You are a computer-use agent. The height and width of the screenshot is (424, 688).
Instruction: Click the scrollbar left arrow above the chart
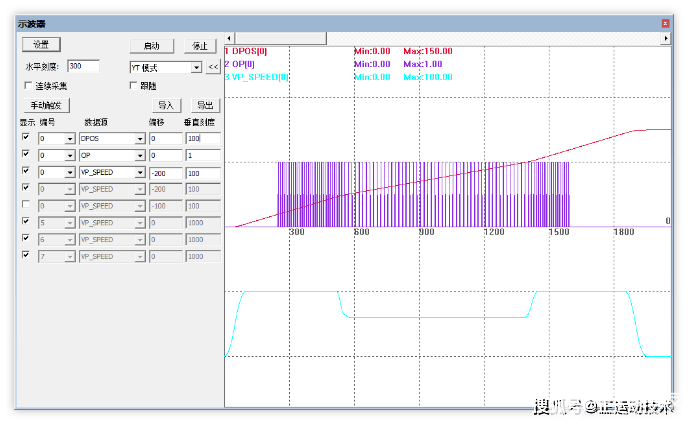pos(229,37)
